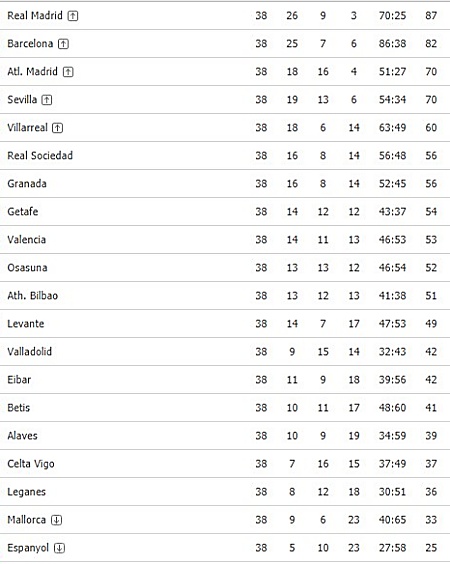Click the up-arrow icon beside Villarreal
This screenshot has width=450, height=564.
point(58,128)
